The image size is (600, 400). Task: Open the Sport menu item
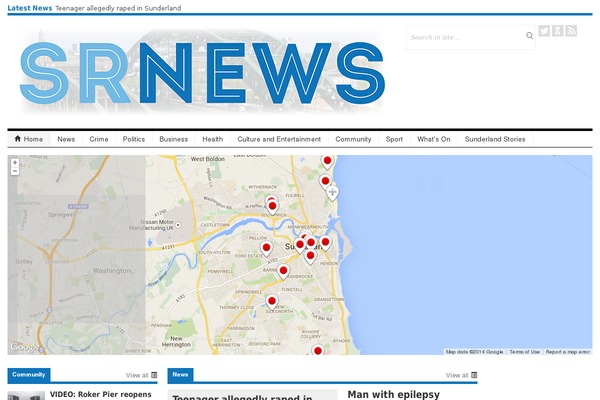point(394,139)
